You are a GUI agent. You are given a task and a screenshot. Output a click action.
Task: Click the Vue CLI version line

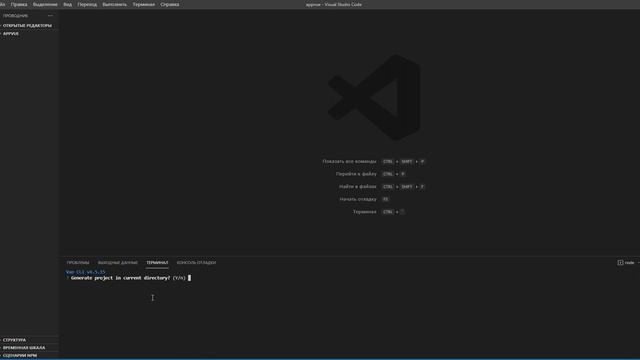[85, 272]
